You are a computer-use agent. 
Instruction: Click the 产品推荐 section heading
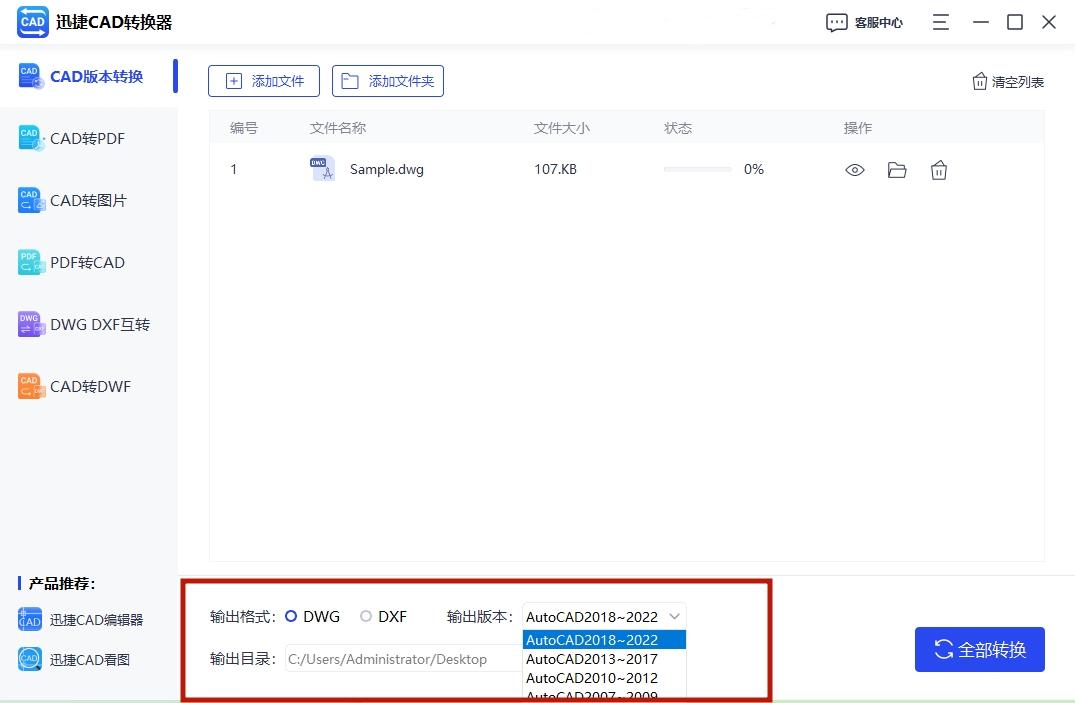click(62, 584)
